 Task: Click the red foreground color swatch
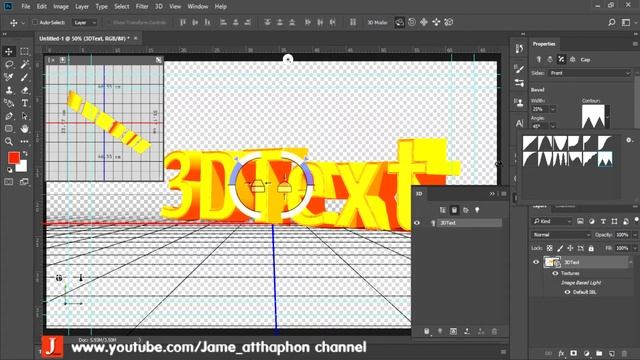click(x=13, y=158)
